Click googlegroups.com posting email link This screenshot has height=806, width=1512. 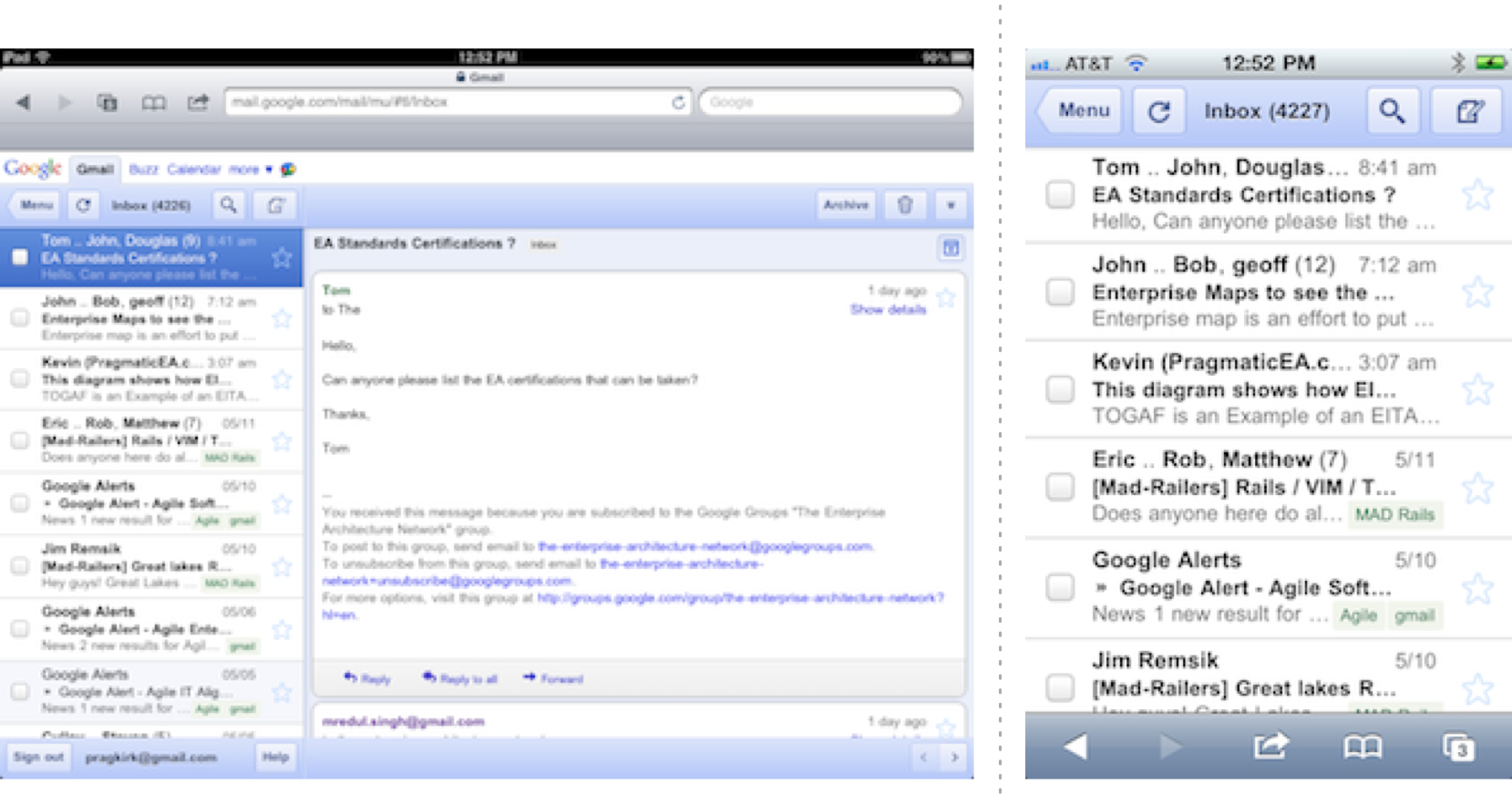tap(705, 546)
